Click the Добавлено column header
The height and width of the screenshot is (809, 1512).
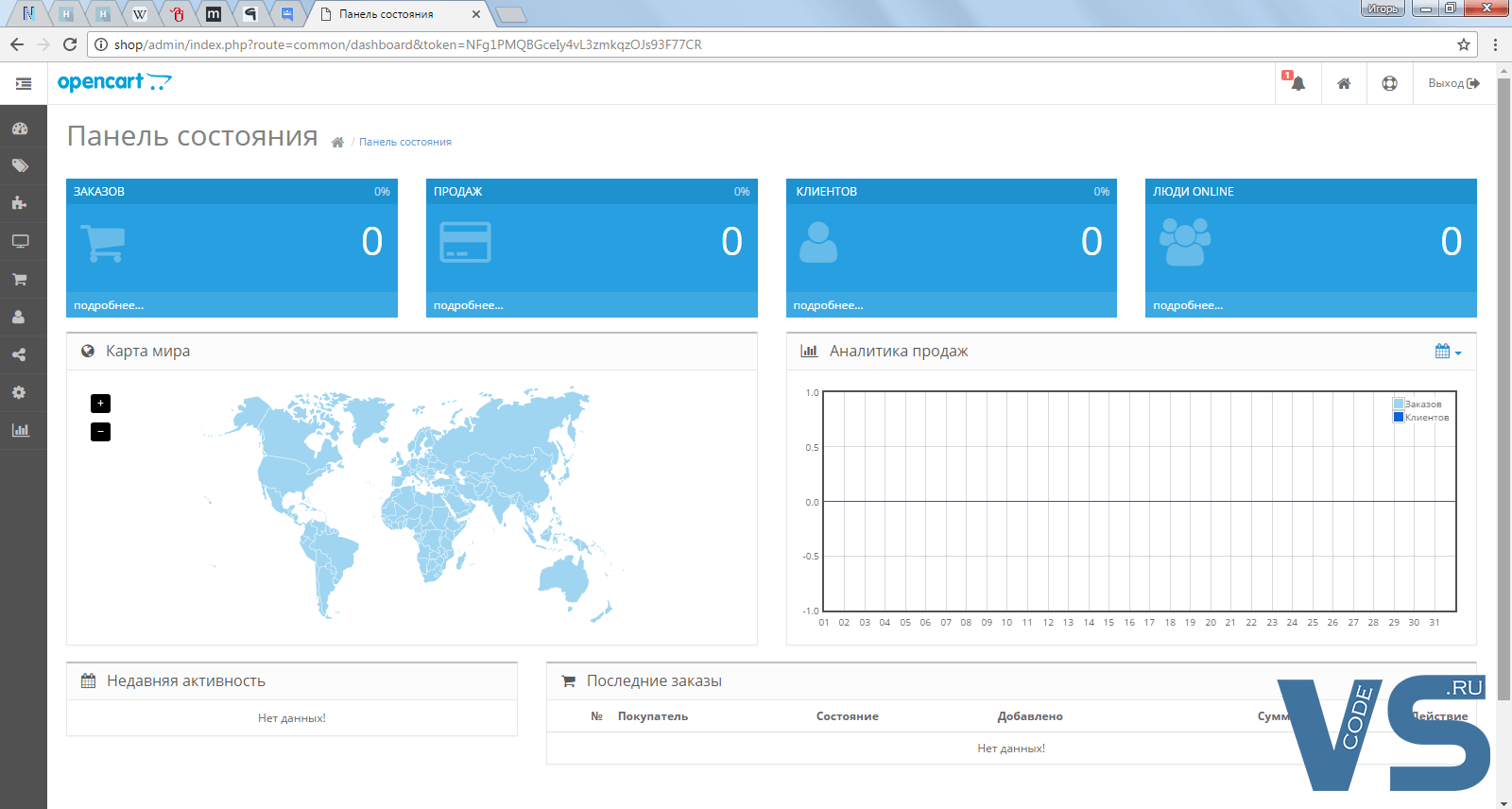[x=1030, y=716]
